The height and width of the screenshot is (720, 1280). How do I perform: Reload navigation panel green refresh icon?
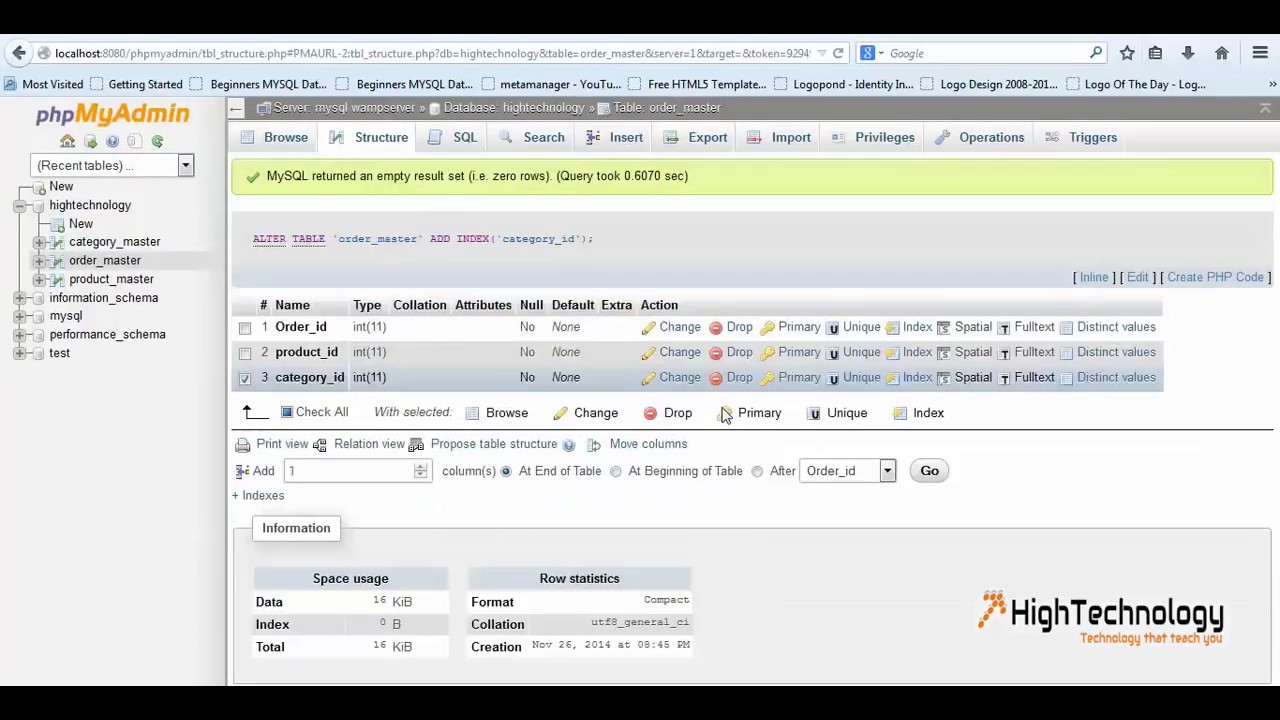(x=157, y=141)
